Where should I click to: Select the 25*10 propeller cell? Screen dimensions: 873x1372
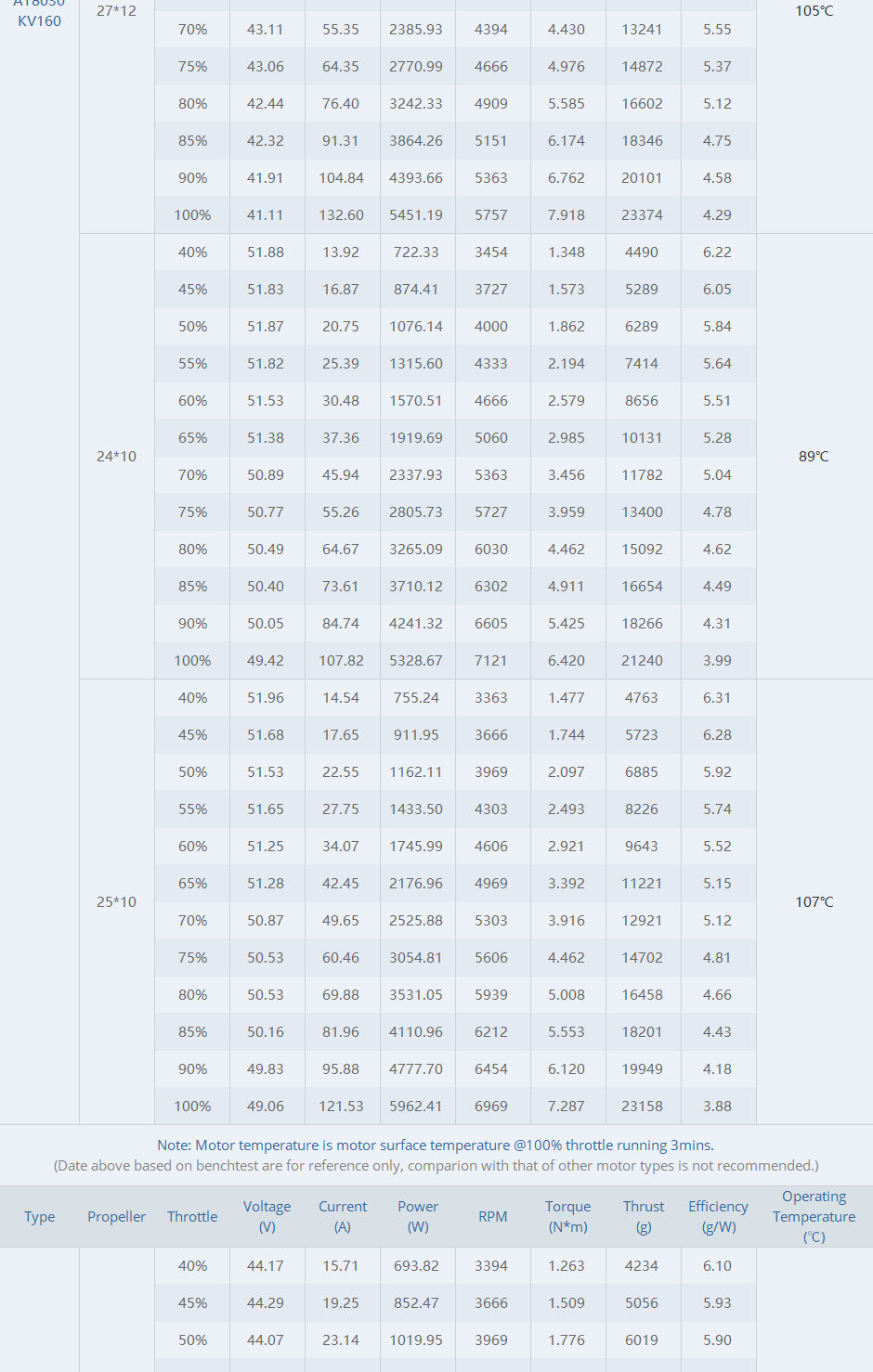pos(116,901)
